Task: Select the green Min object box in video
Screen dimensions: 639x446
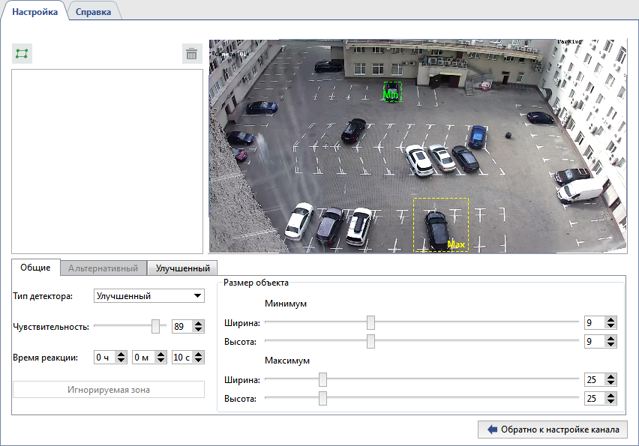Action: [x=392, y=91]
